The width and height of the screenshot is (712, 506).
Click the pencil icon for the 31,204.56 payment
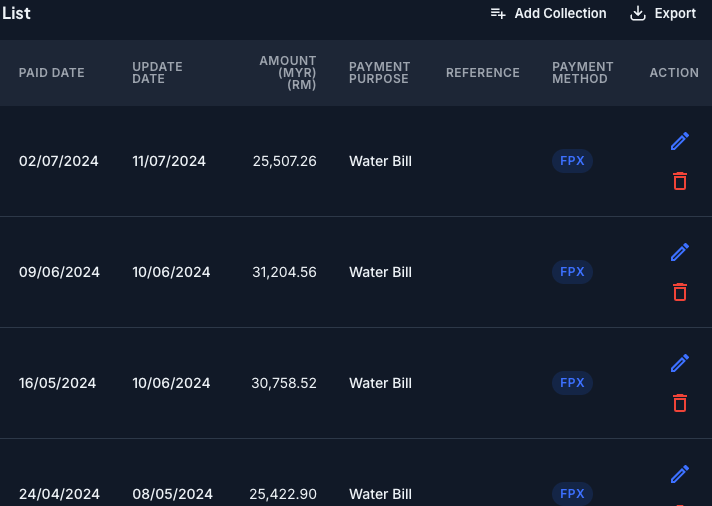pyautogui.click(x=680, y=252)
